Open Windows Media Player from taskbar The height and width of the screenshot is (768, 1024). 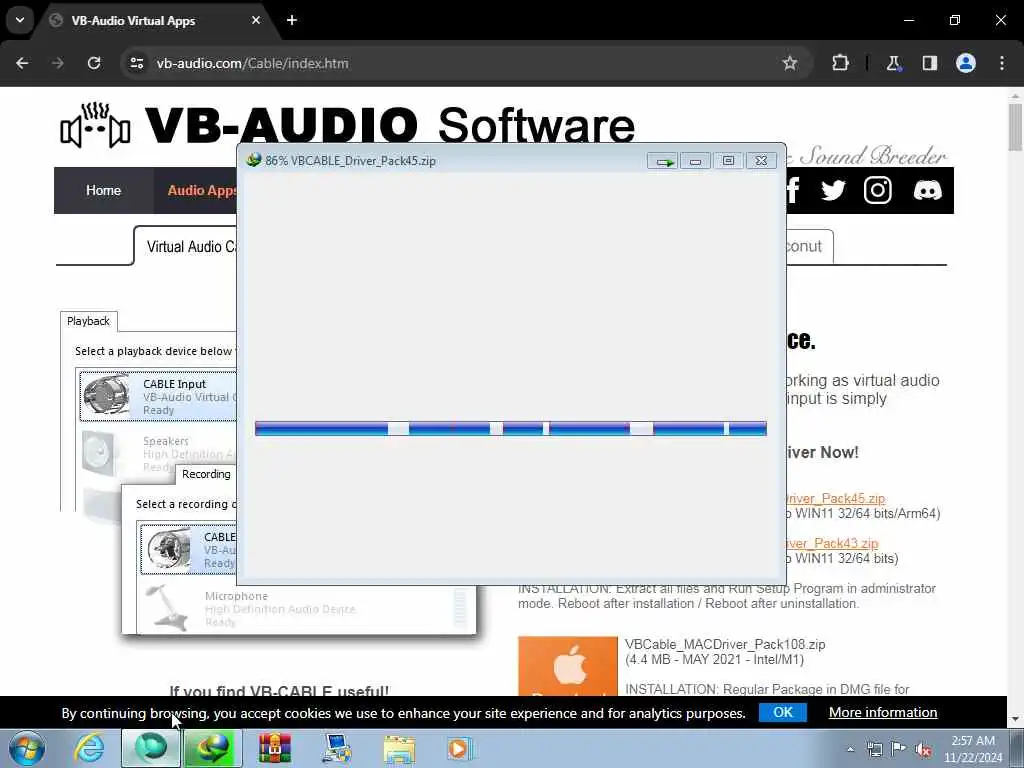[458, 748]
